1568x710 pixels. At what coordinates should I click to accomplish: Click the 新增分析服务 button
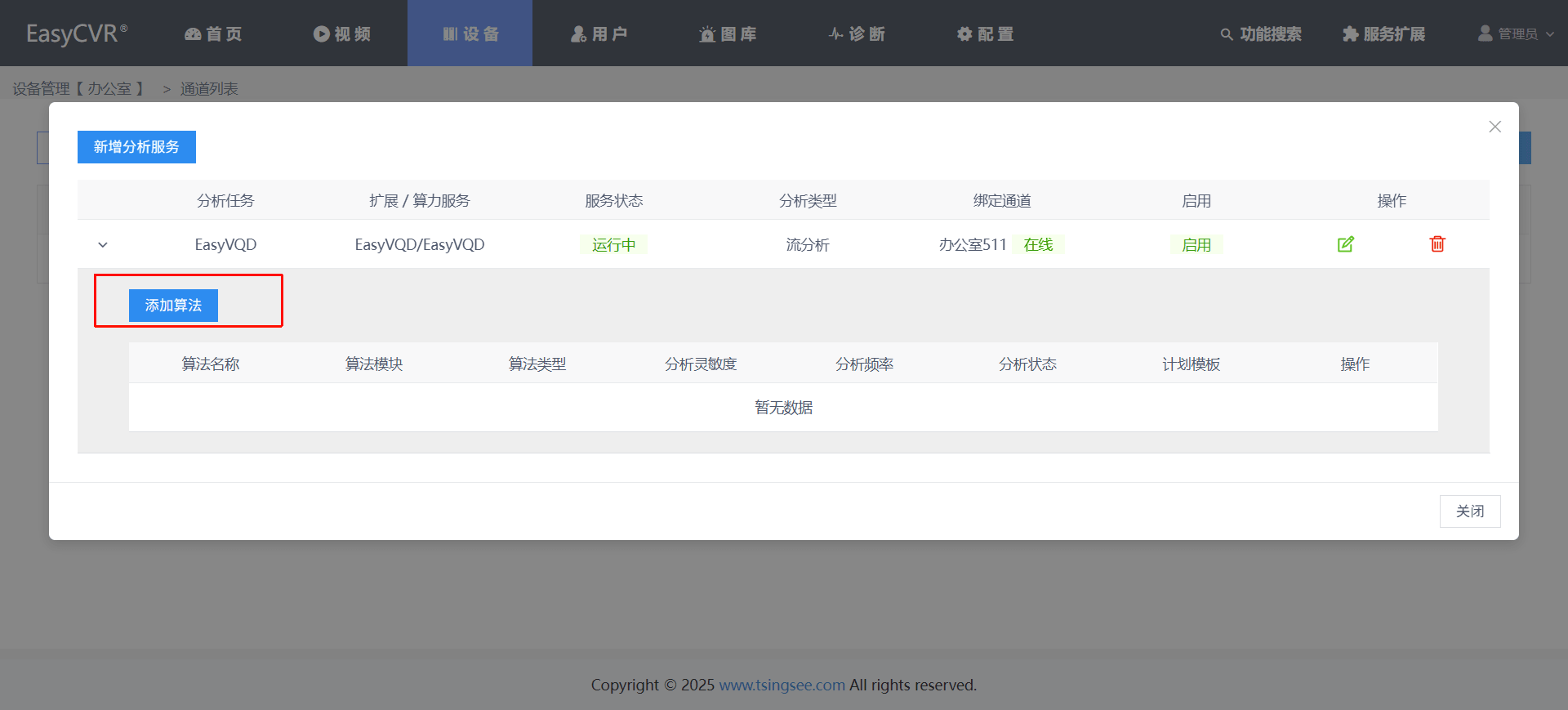(136, 147)
